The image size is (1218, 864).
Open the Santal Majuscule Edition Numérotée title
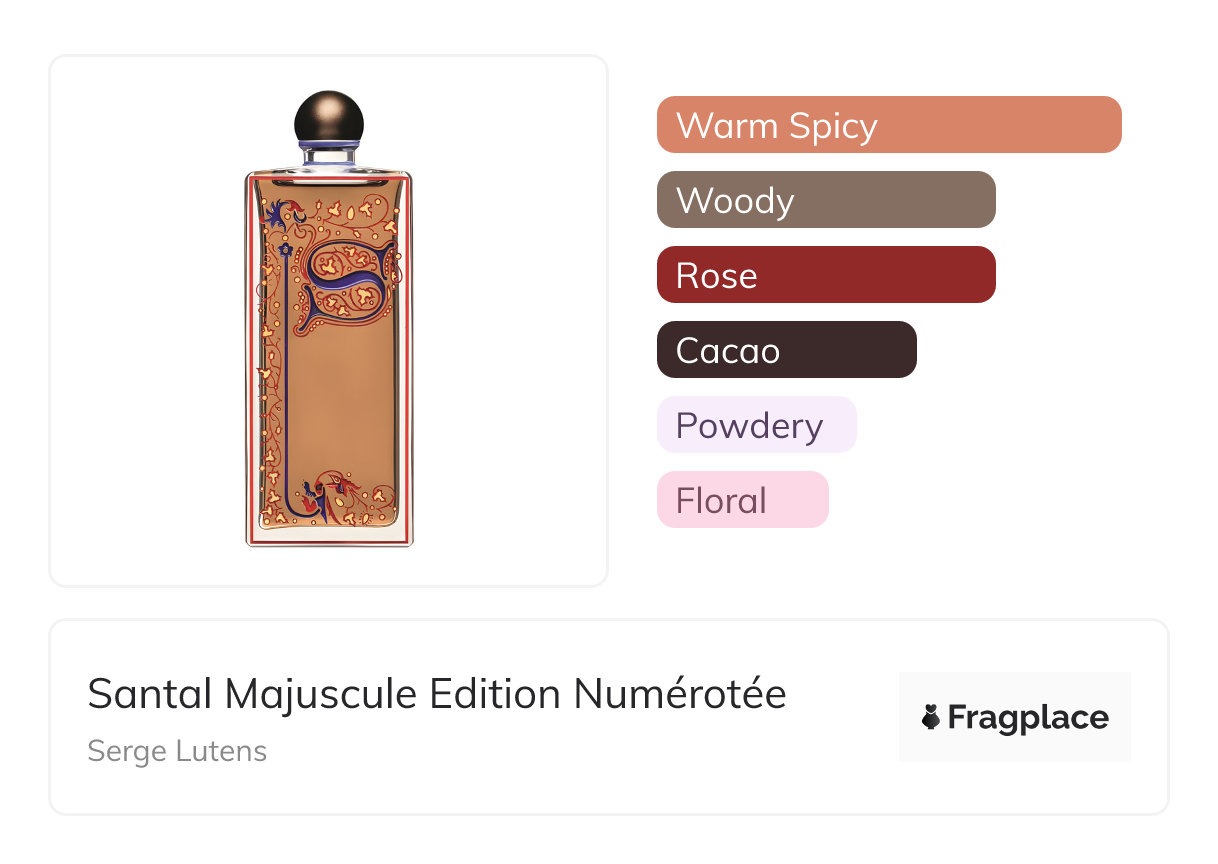point(437,694)
